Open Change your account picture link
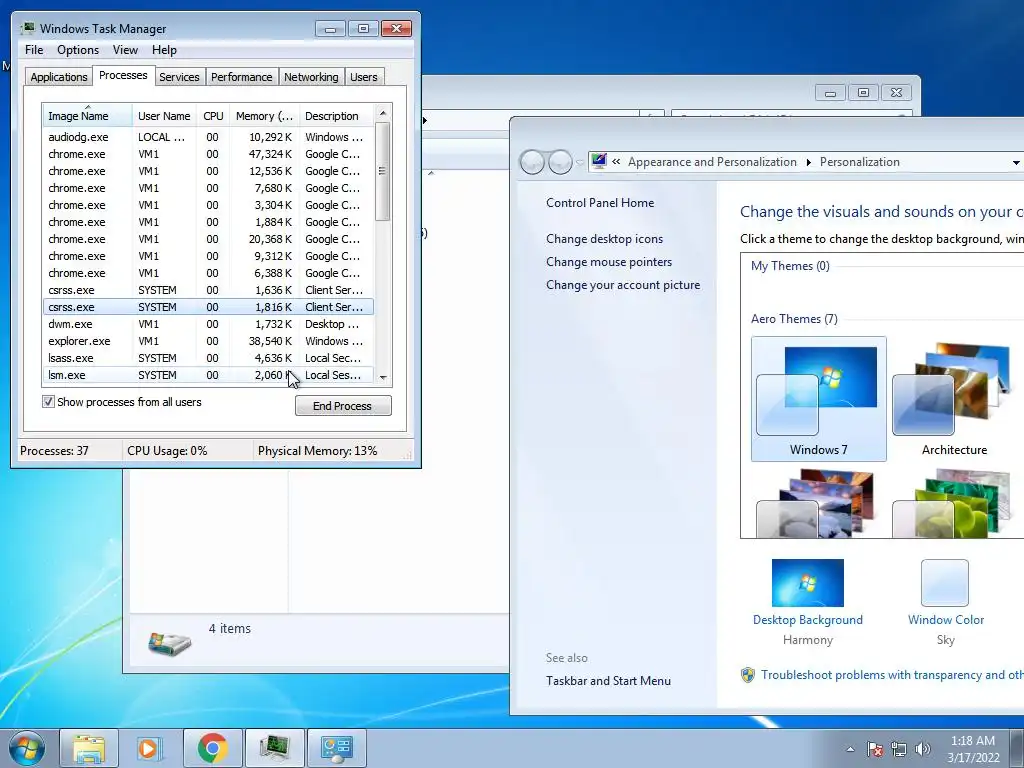This screenshot has height=768, width=1024. pos(623,285)
